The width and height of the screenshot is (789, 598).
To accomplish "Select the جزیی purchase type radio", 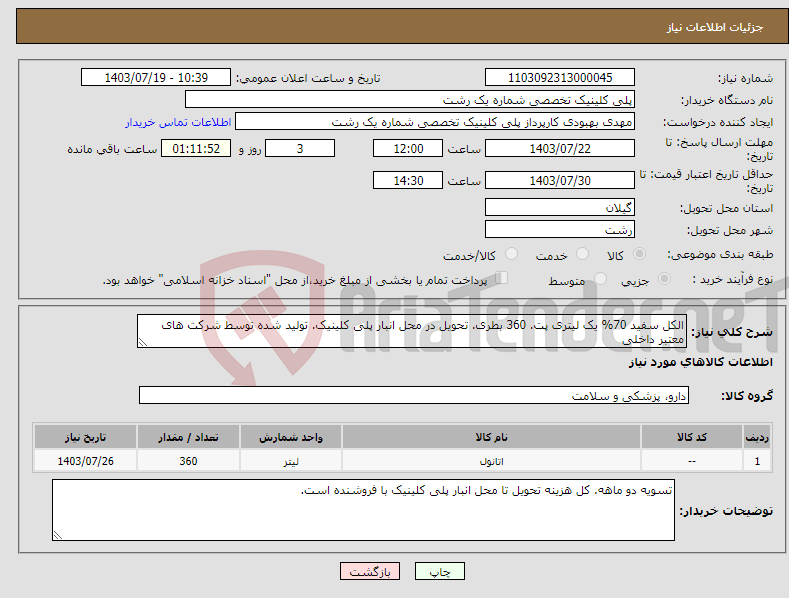I will coord(664,278).
